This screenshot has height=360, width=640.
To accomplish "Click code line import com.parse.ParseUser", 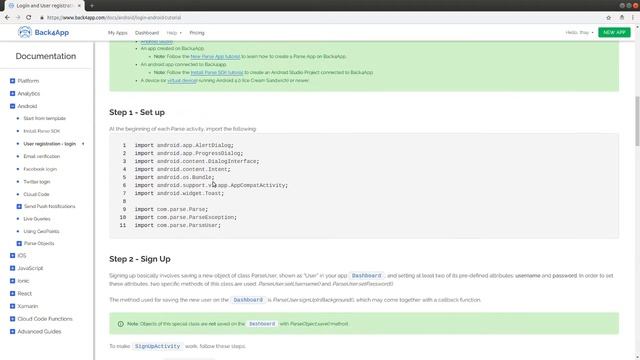I will [x=178, y=225].
